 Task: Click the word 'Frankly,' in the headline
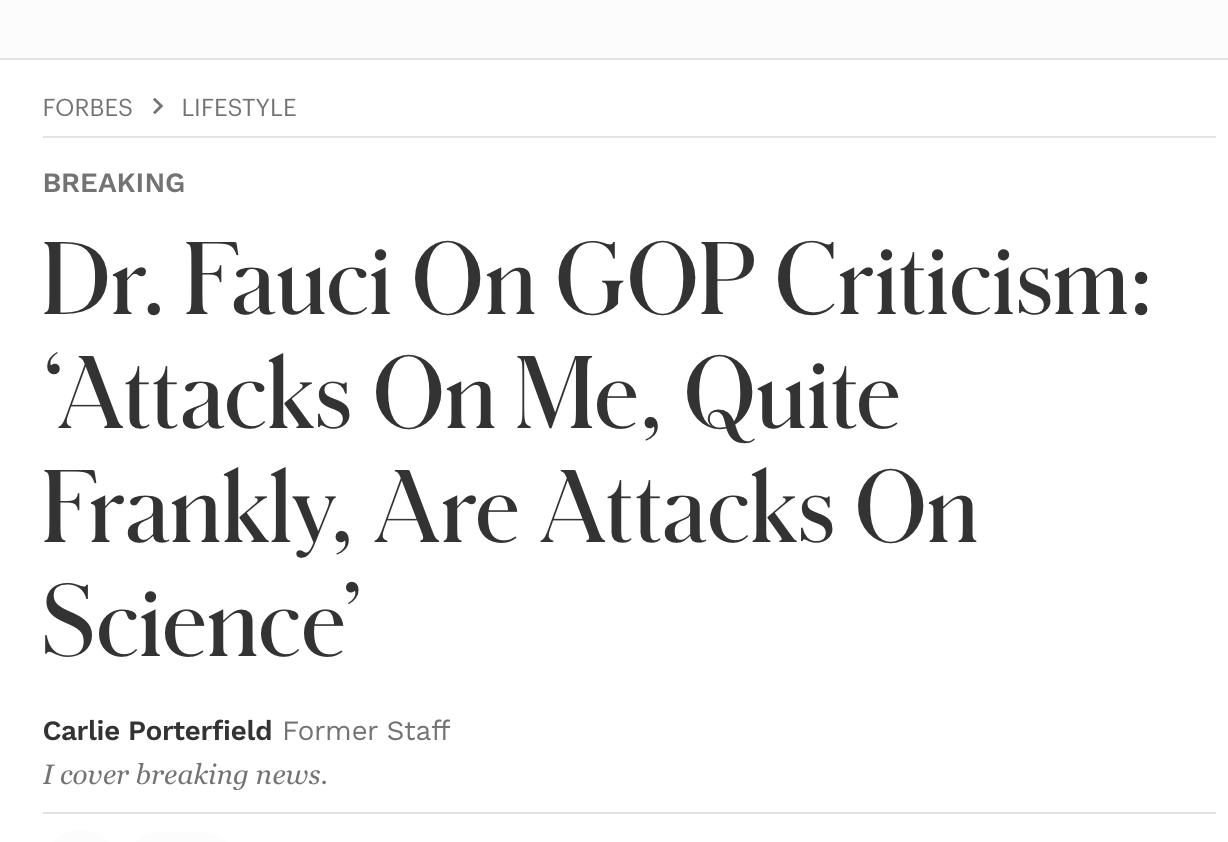[197, 512]
